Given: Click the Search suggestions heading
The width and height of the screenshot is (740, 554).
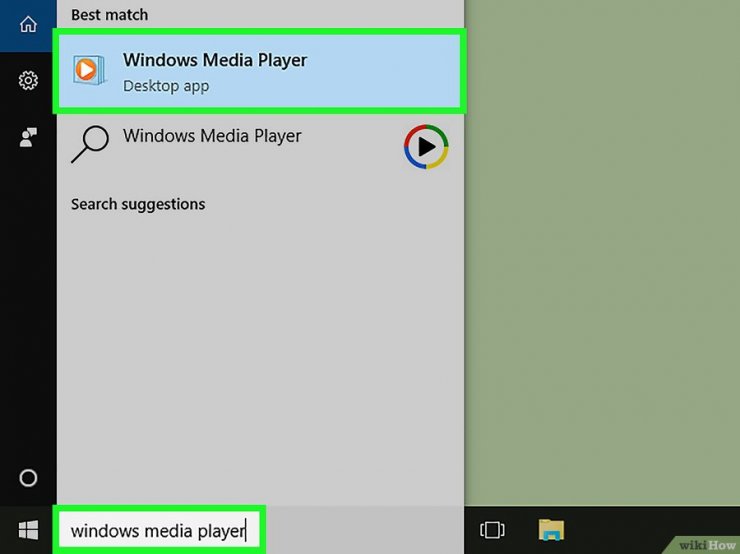Looking at the screenshot, I should (138, 204).
